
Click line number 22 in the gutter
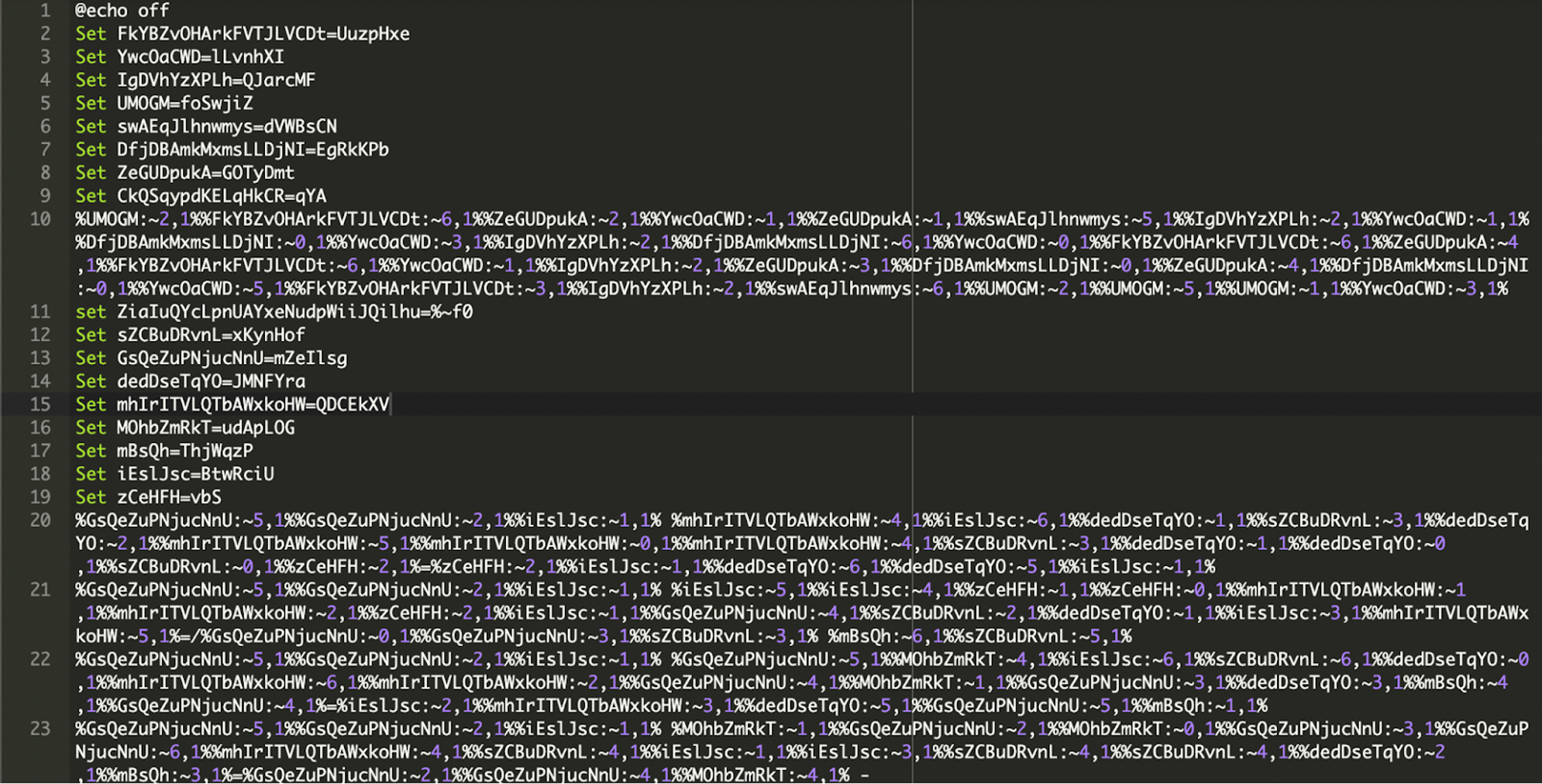pyautogui.click(x=41, y=659)
